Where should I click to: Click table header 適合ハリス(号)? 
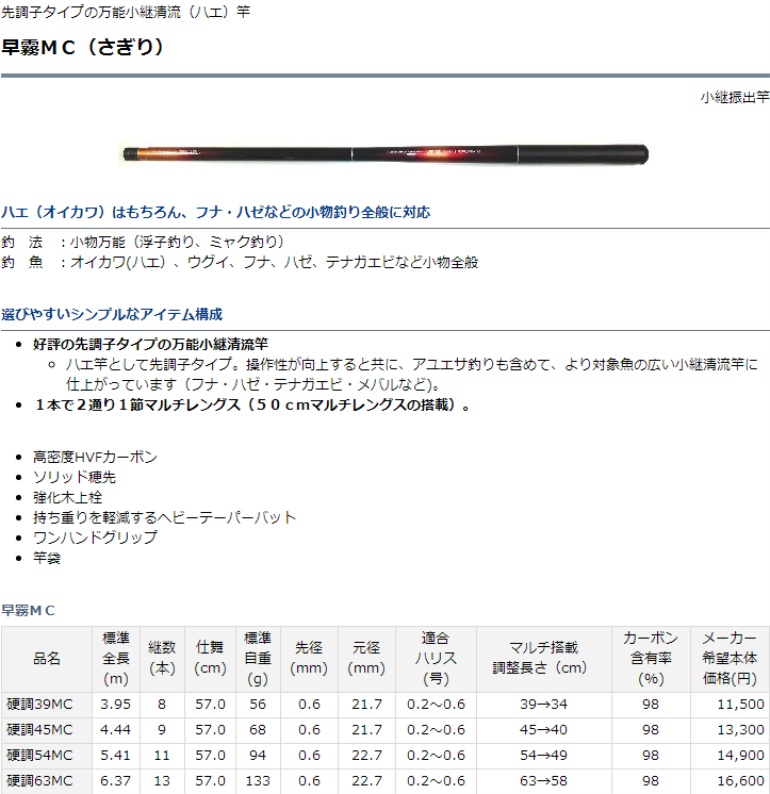tap(436, 658)
